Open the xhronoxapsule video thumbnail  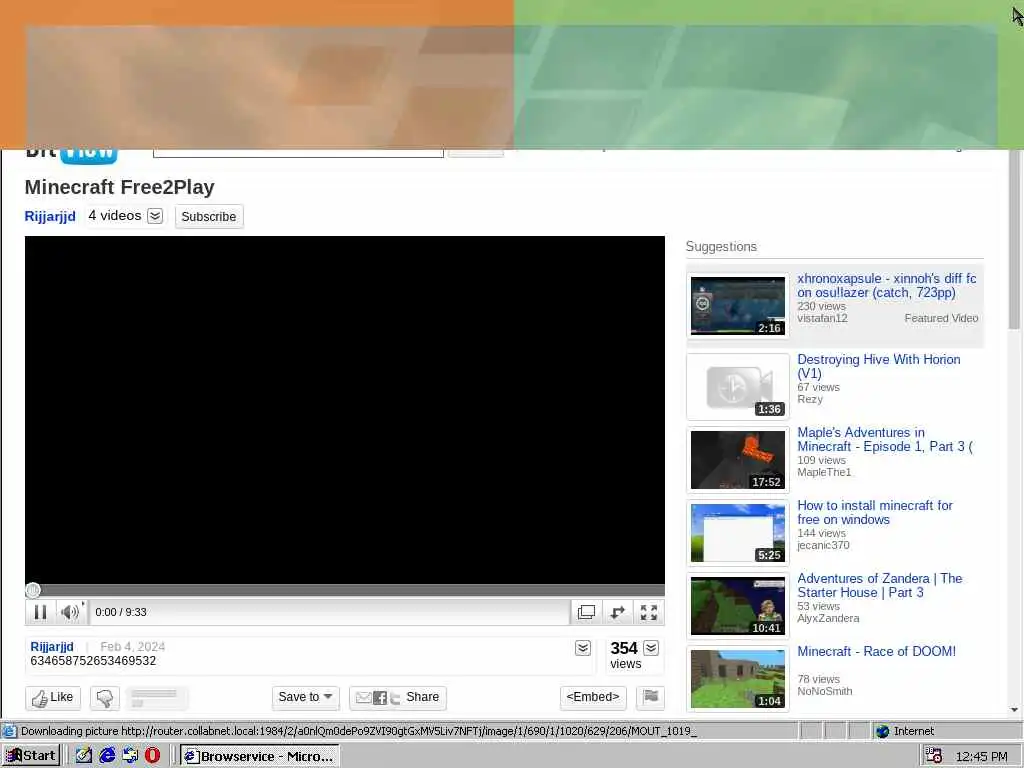point(738,306)
